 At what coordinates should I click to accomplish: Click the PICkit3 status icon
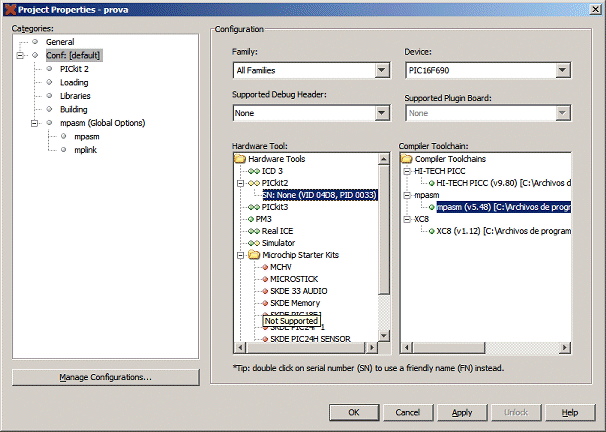254,207
